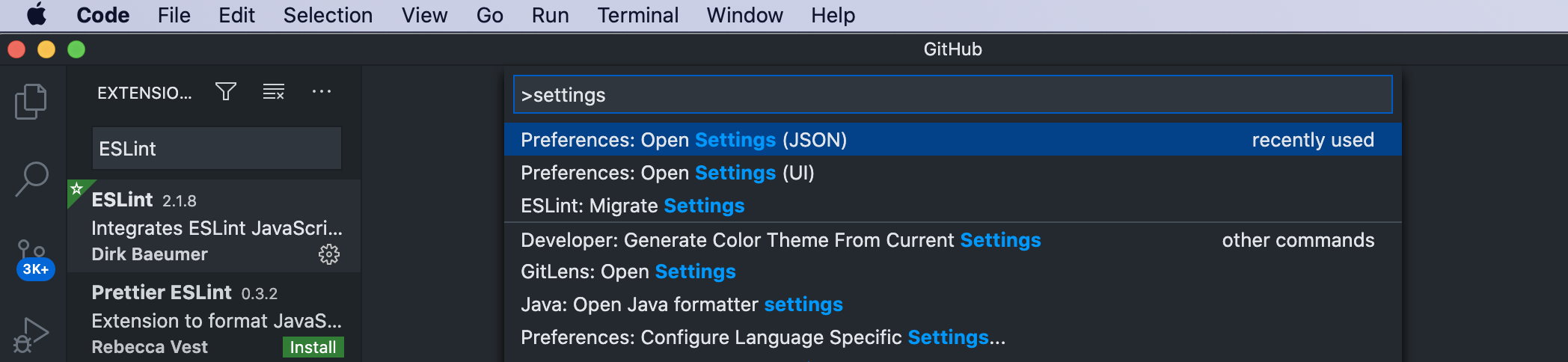The height and width of the screenshot is (362, 1568).
Task: Click the ESLint manage gear icon
Action: click(329, 254)
